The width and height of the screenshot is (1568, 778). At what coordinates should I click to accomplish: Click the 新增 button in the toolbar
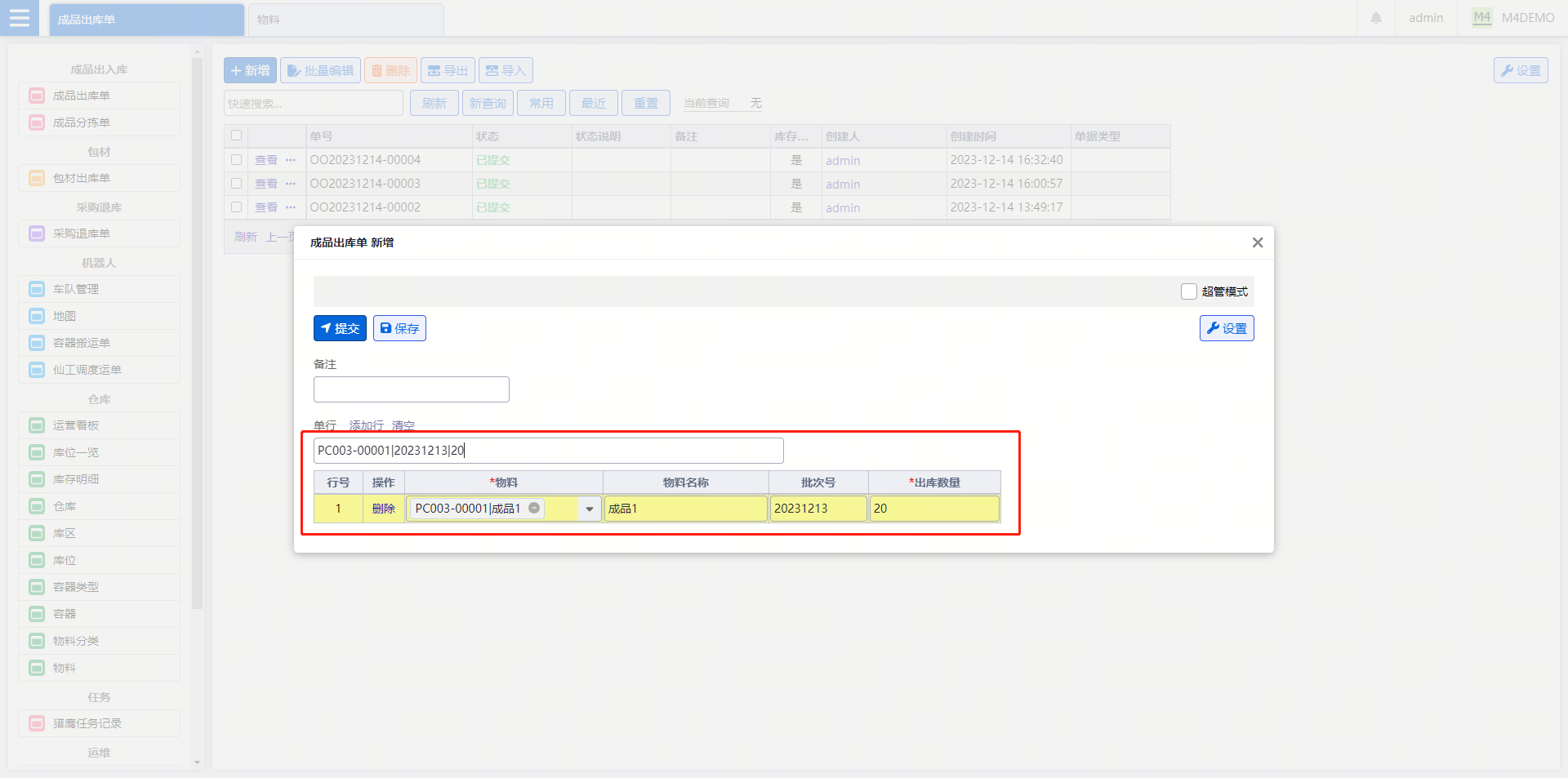tap(250, 70)
